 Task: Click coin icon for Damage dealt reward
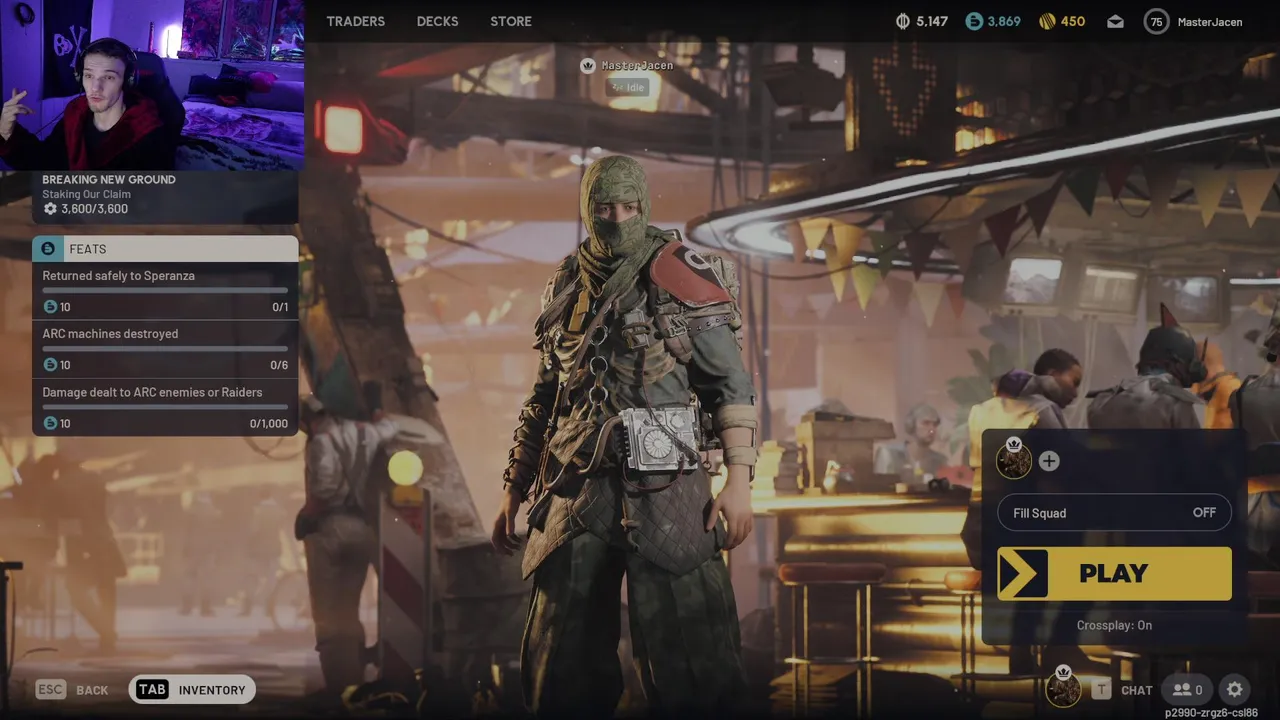click(x=50, y=424)
